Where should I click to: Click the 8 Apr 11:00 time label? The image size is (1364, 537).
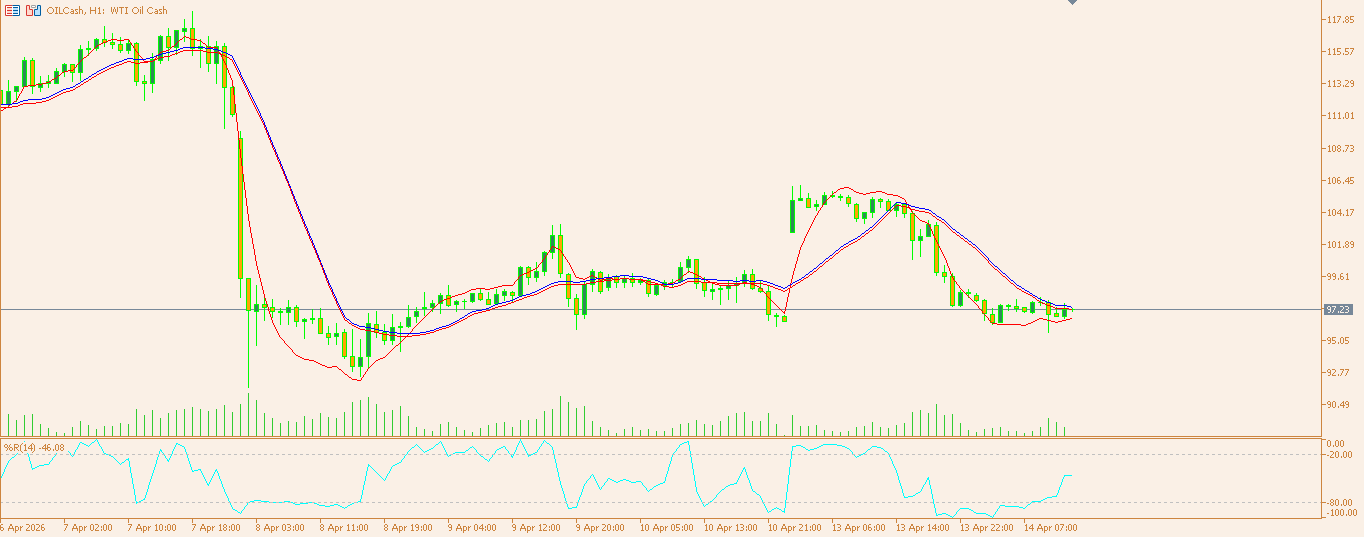tap(343, 527)
